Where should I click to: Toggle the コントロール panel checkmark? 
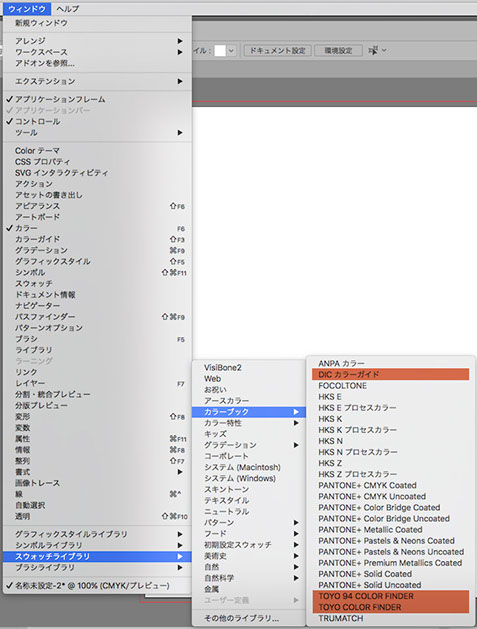[x=97, y=122]
